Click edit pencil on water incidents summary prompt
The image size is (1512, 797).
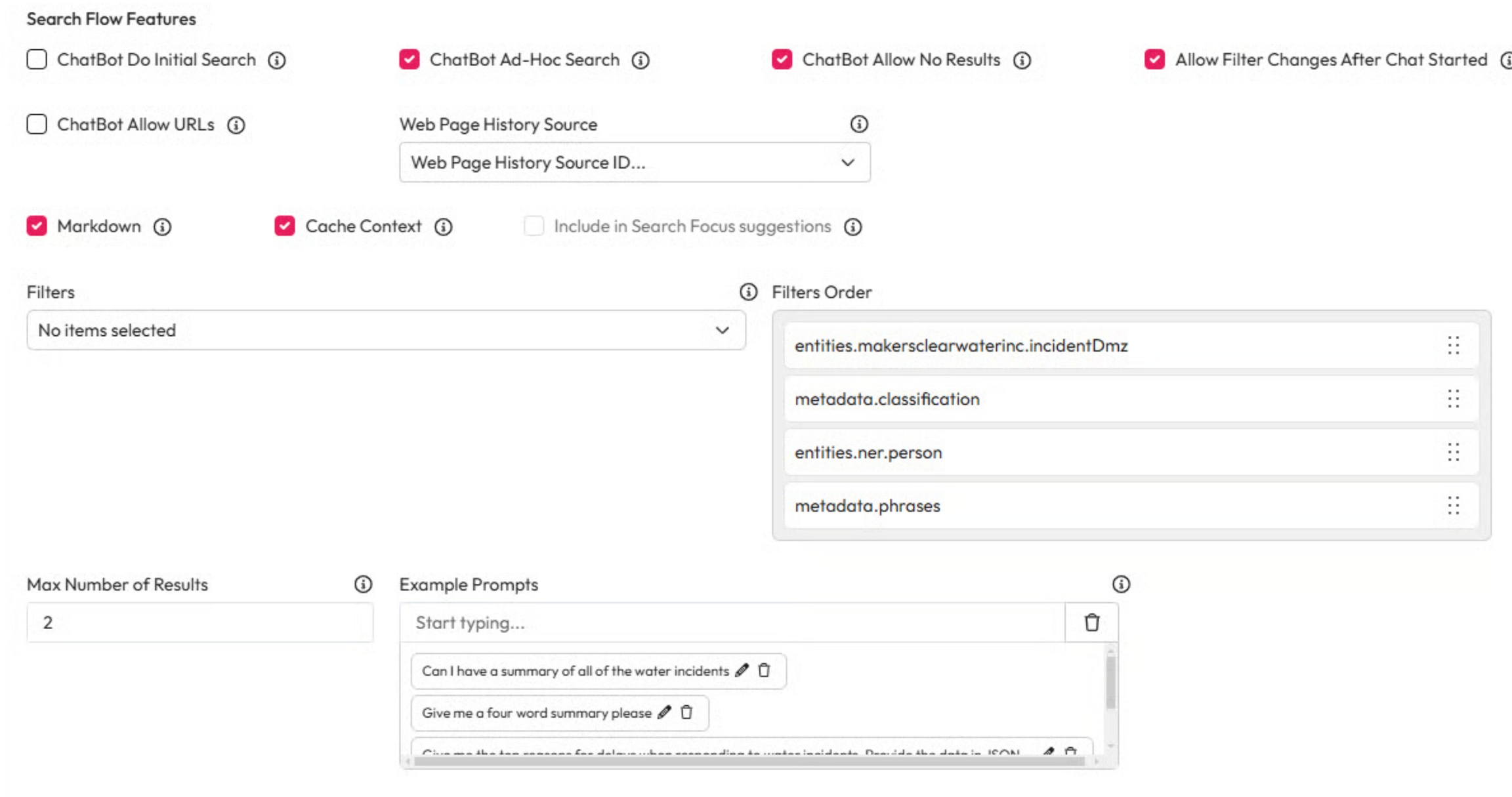pos(742,670)
